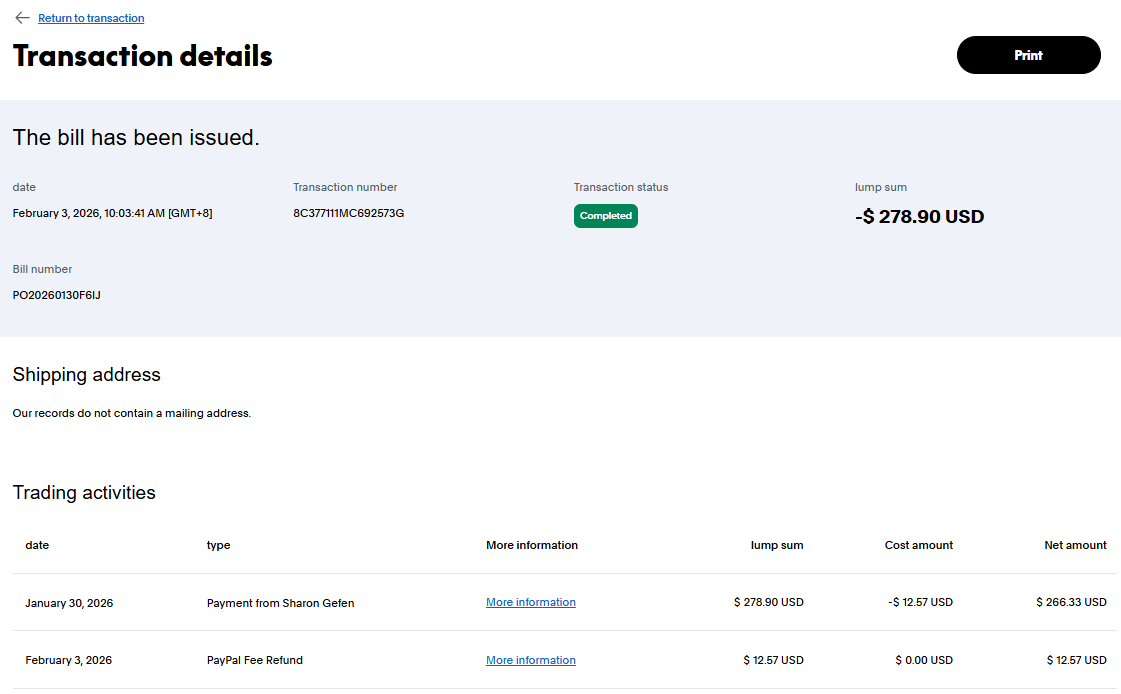
Task: Click the bold -$278.90 USD total
Action: click(x=919, y=216)
